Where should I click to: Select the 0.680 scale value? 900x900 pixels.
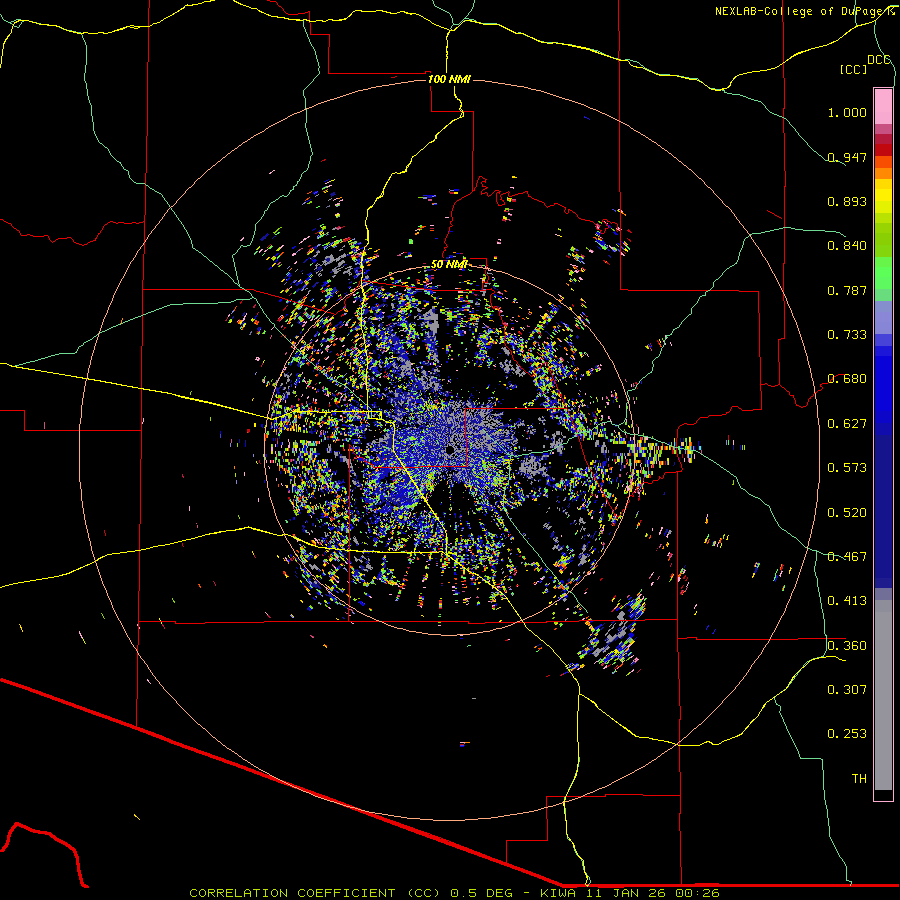[x=847, y=379]
